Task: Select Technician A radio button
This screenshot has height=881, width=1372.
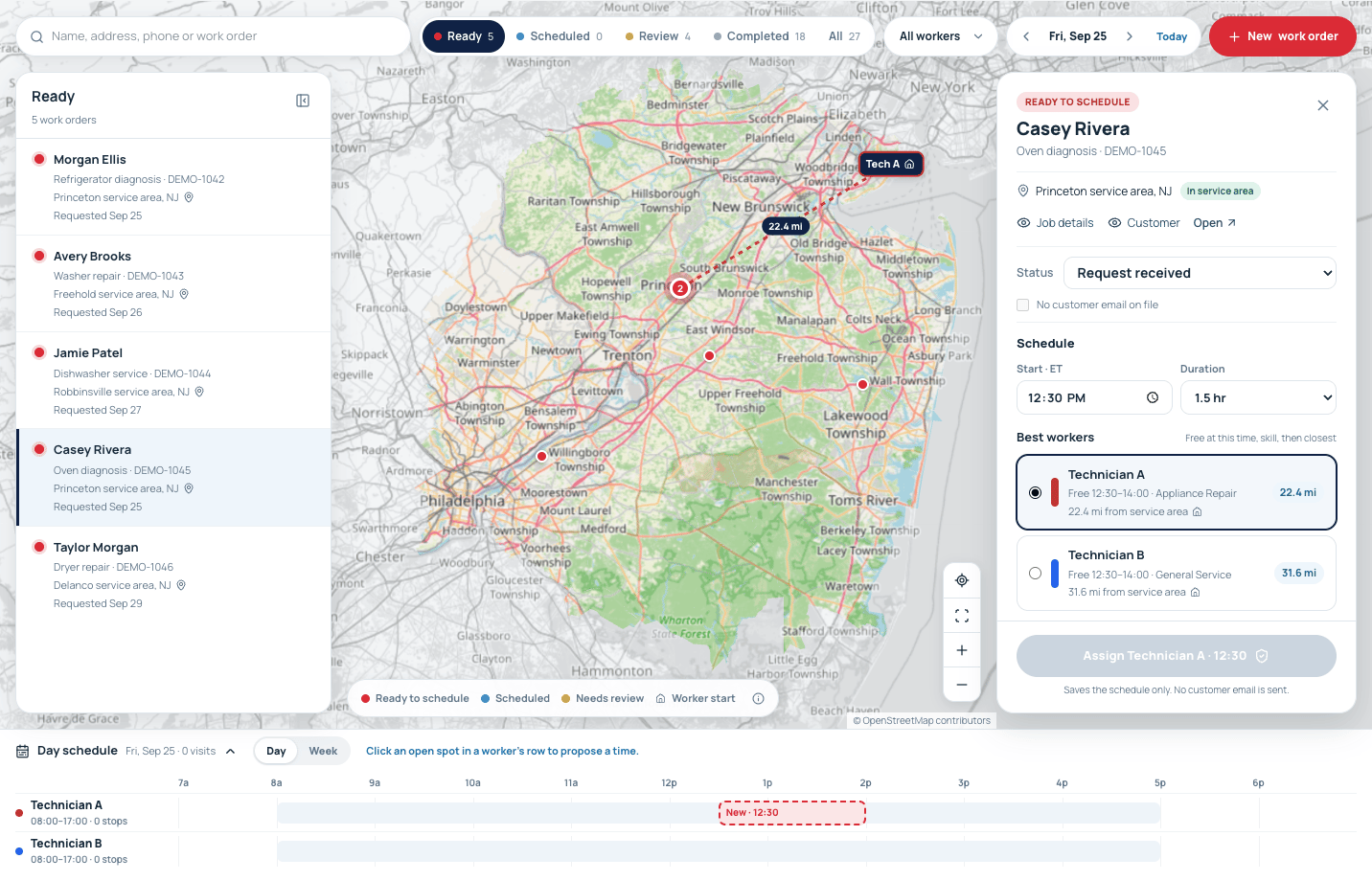Action: pos(1035,492)
